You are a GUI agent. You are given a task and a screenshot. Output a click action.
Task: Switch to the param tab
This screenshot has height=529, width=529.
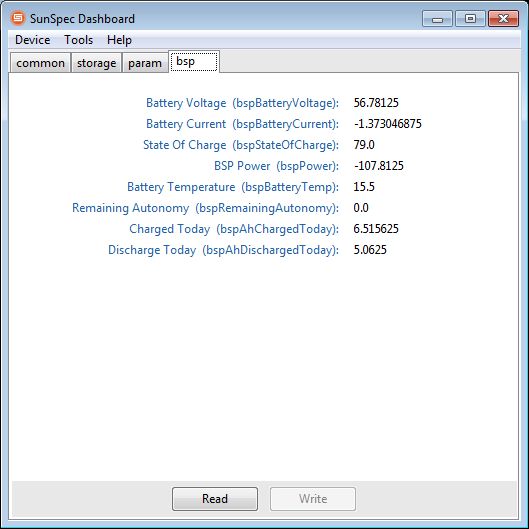(x=145, y=63)
